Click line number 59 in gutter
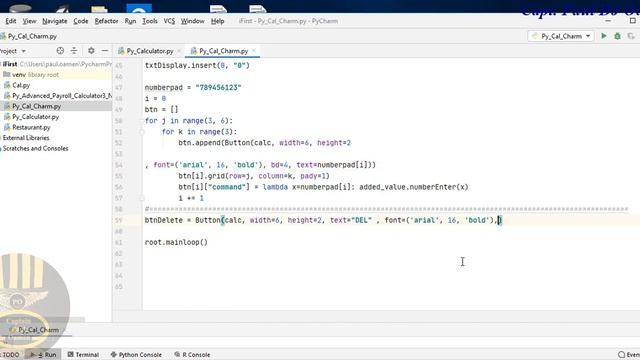This screenshot has height=360, width=640. click(x=118, y=220)
